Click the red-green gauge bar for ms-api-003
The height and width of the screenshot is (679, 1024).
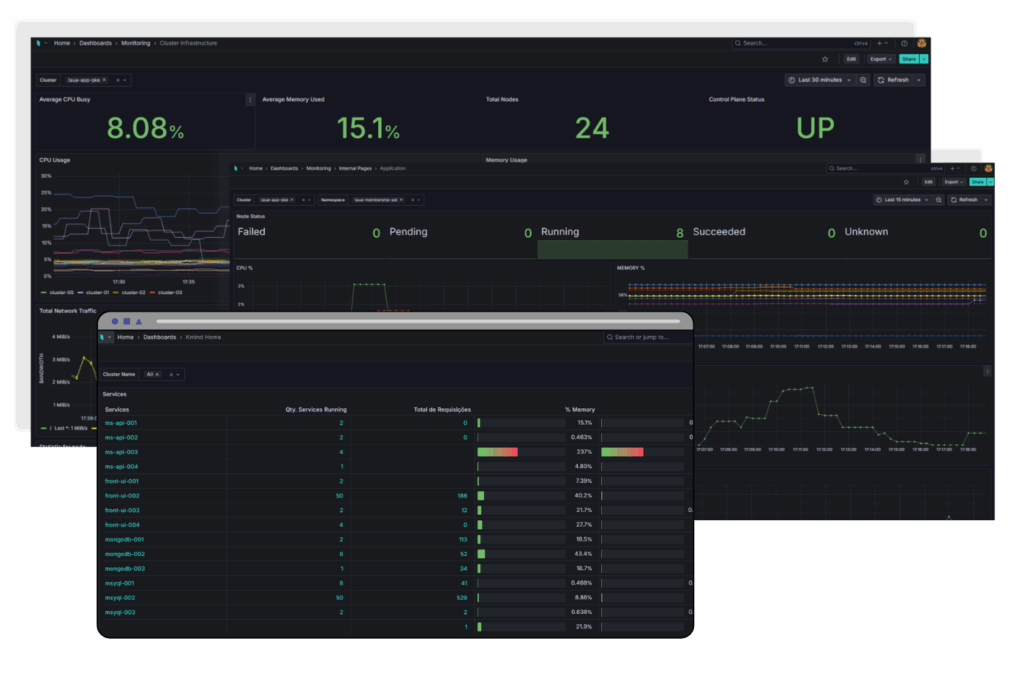(x=497, y=452)
